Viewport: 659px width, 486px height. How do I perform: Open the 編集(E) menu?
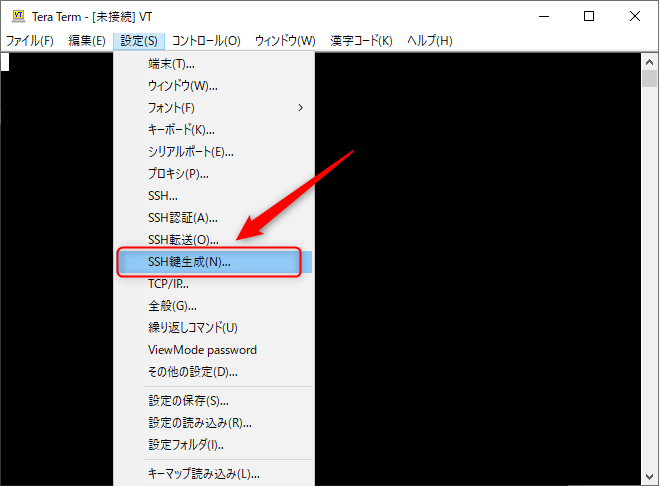[x=87, y=40]
